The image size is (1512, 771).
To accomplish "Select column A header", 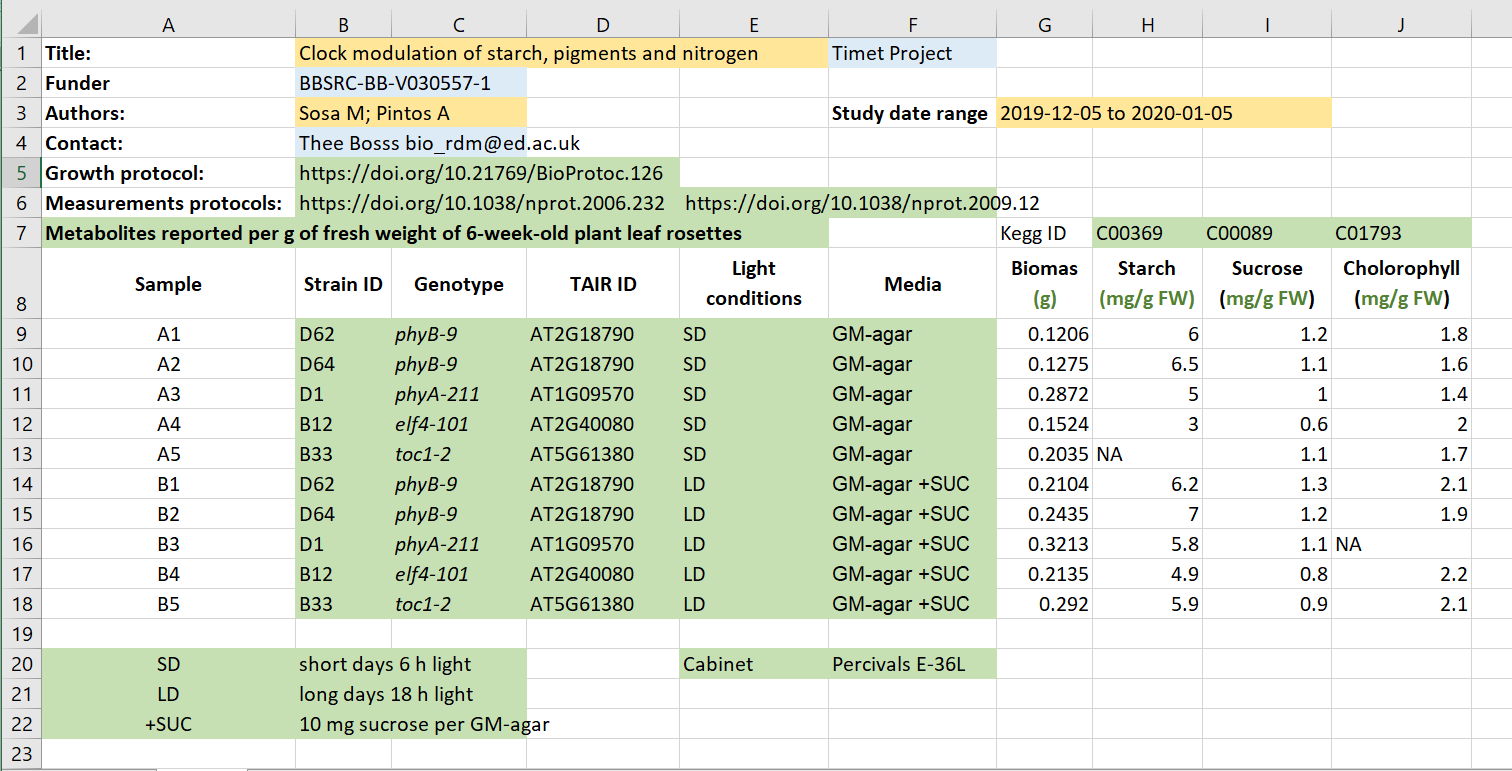I will (168, 25).
